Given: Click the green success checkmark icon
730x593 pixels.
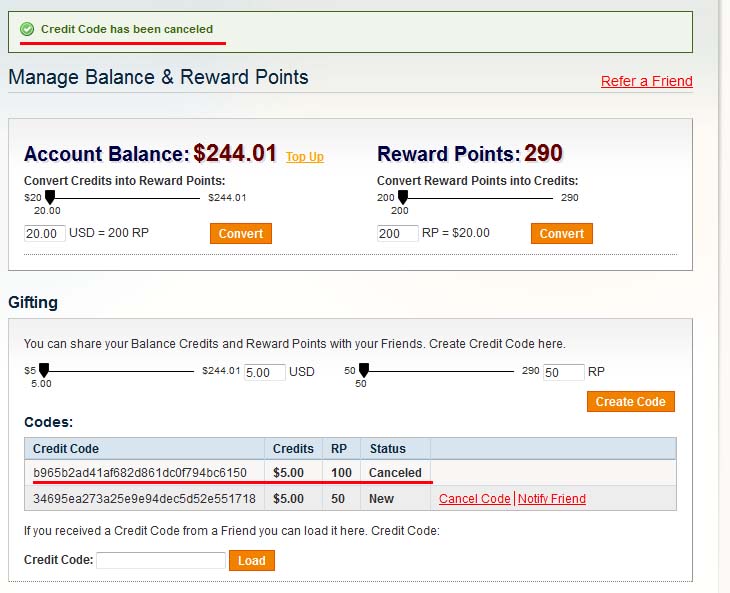Looking at the screenshot, I should [x=27, y=30].
